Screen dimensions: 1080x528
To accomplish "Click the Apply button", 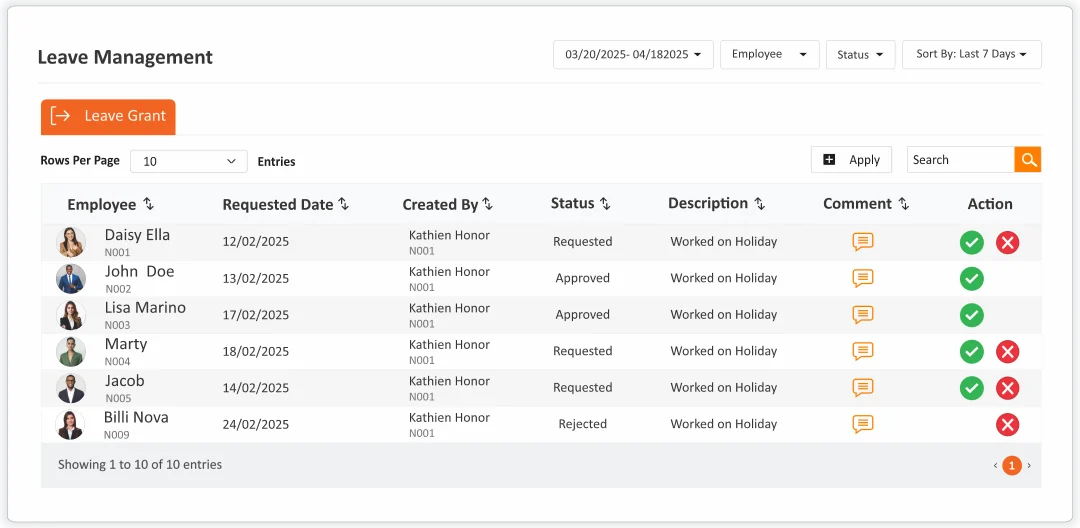I will pos(851,160).
